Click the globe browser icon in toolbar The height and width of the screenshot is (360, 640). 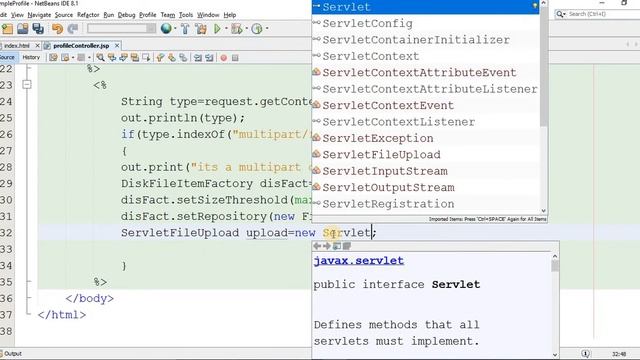(166, 29)
